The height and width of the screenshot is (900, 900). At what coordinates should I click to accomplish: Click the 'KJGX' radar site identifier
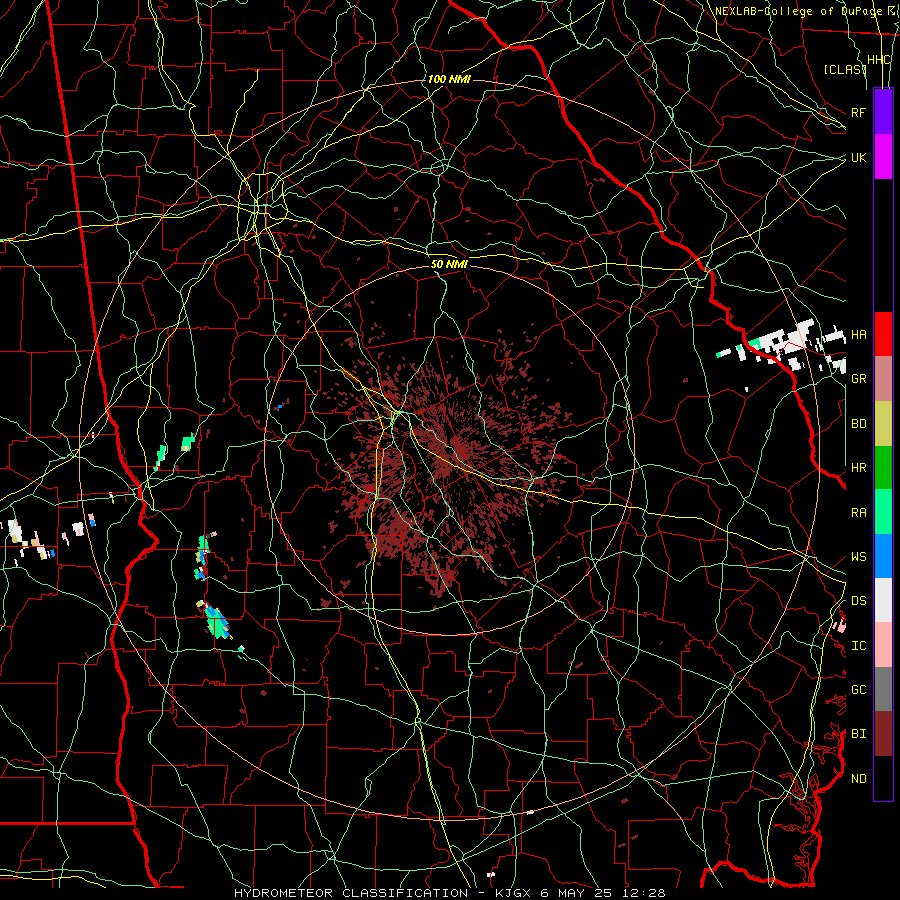coord(514,893)
